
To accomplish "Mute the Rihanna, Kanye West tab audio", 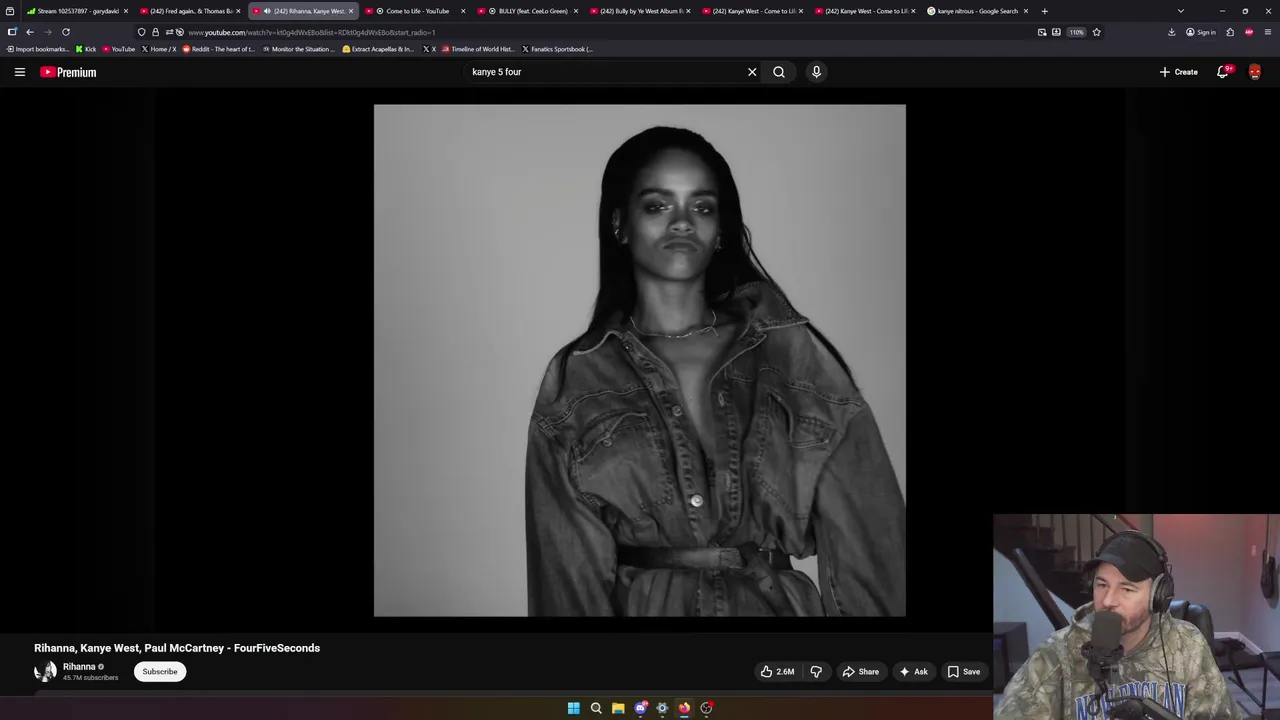I will pos(267,11).
